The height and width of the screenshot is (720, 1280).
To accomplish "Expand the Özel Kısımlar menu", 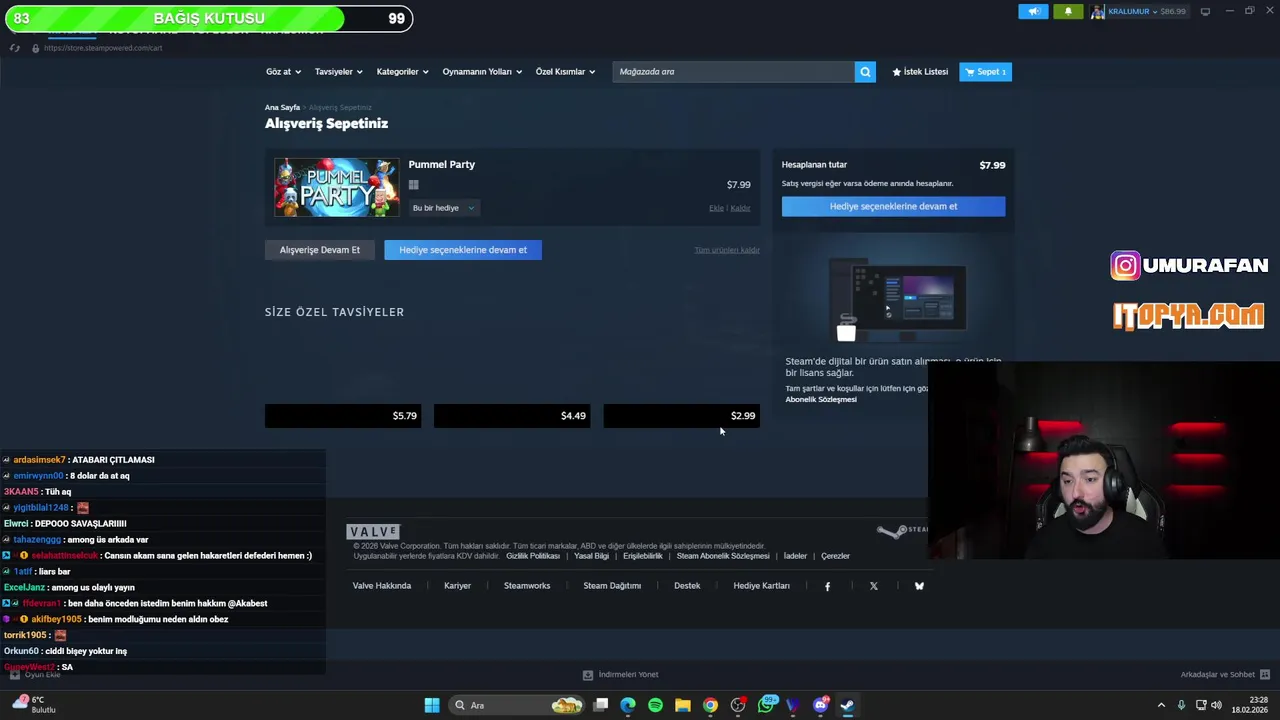I will pos(565,72).
